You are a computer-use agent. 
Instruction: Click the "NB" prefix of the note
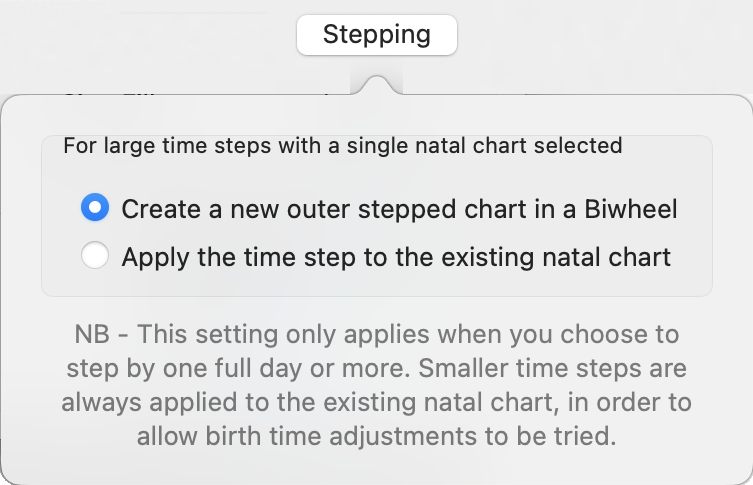(x=89, y=334)
